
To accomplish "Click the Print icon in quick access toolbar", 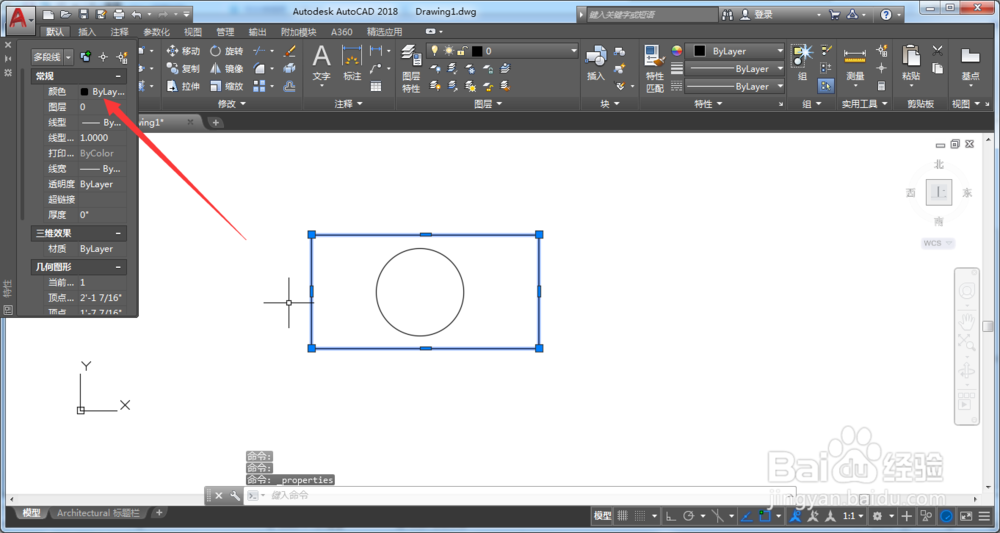I will pos(119,14).
